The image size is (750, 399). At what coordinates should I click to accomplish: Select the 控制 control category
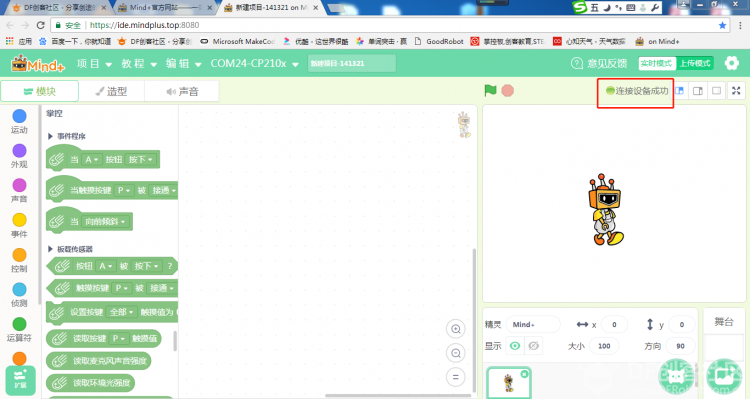pos(19,260)
